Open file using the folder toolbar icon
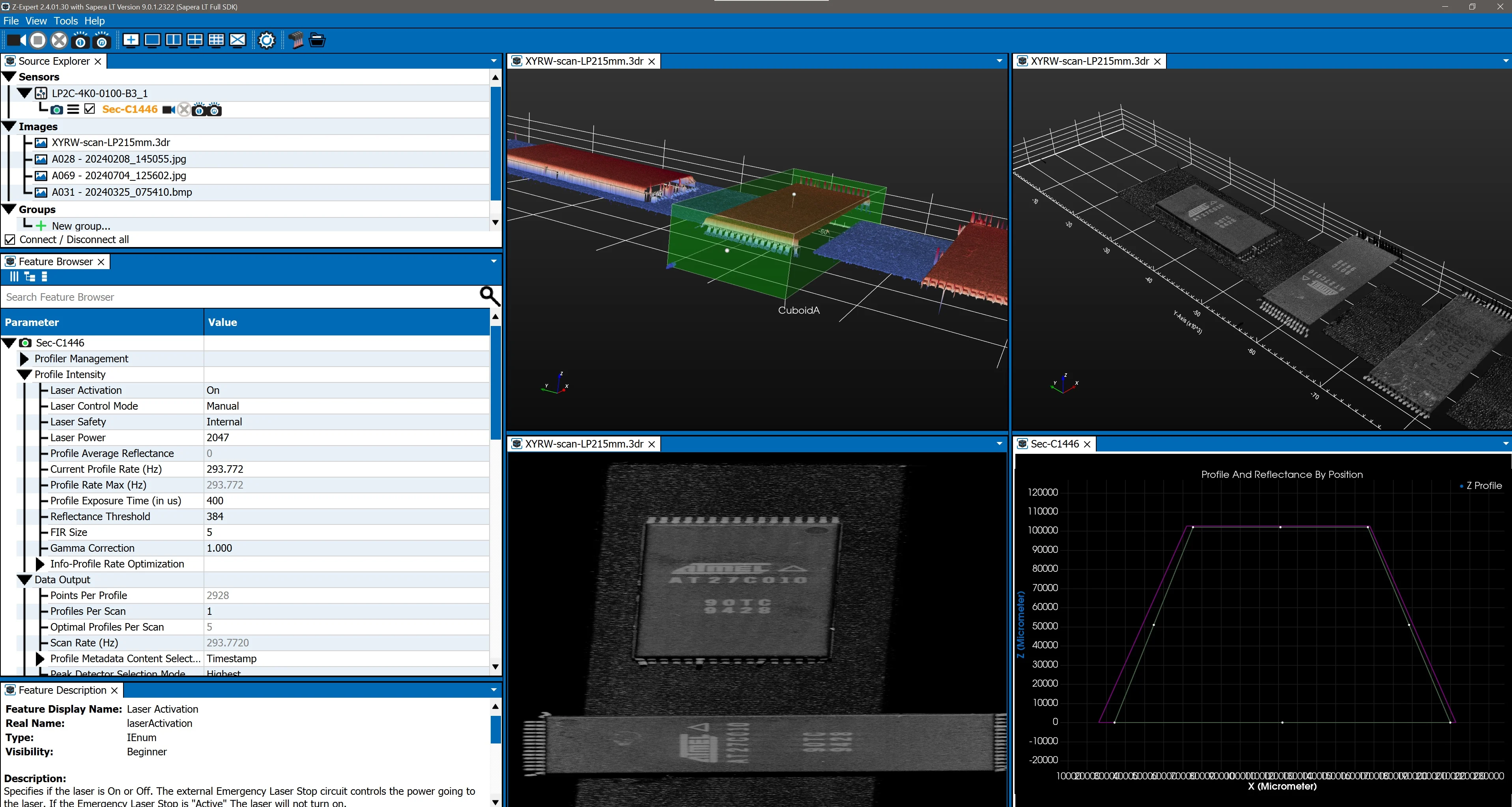This screenshot has width=1512, height=807. (x=317, y=41)
